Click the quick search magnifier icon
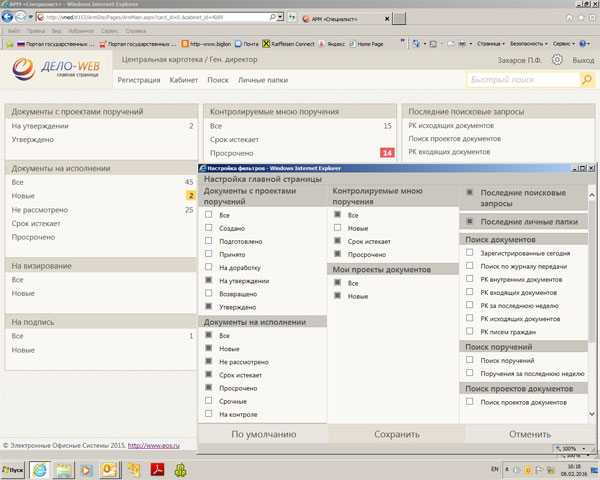Viewport: 600px width, 480px height. pos(587,80)
